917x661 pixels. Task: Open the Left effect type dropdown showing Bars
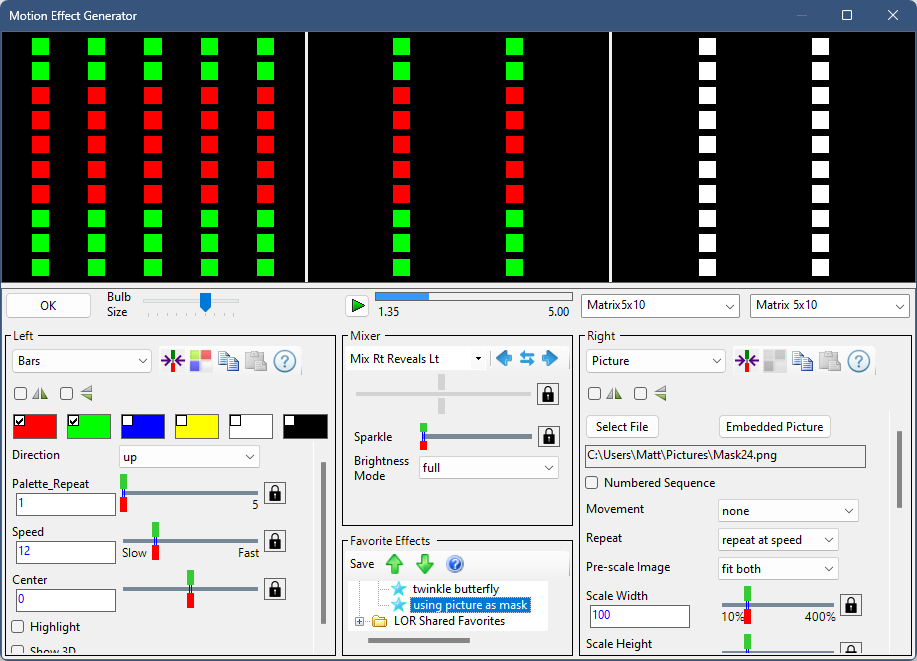point(82,361)
